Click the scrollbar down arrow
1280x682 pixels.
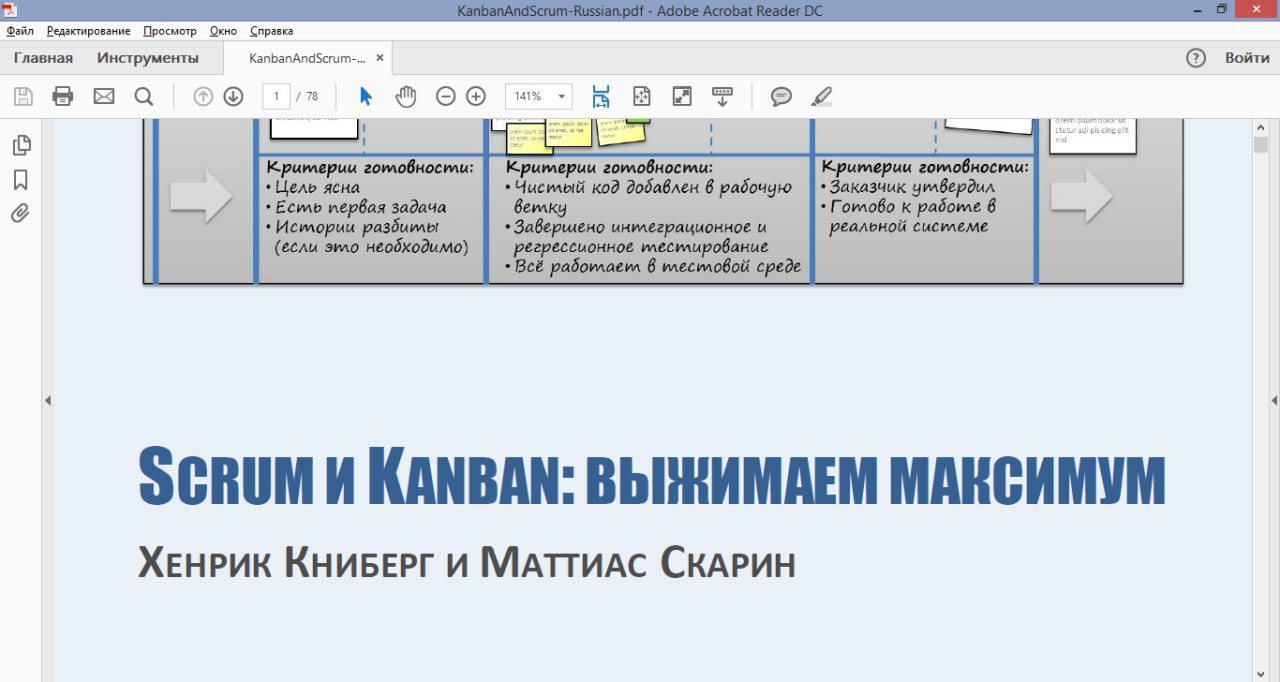[x=1260, y=674]
